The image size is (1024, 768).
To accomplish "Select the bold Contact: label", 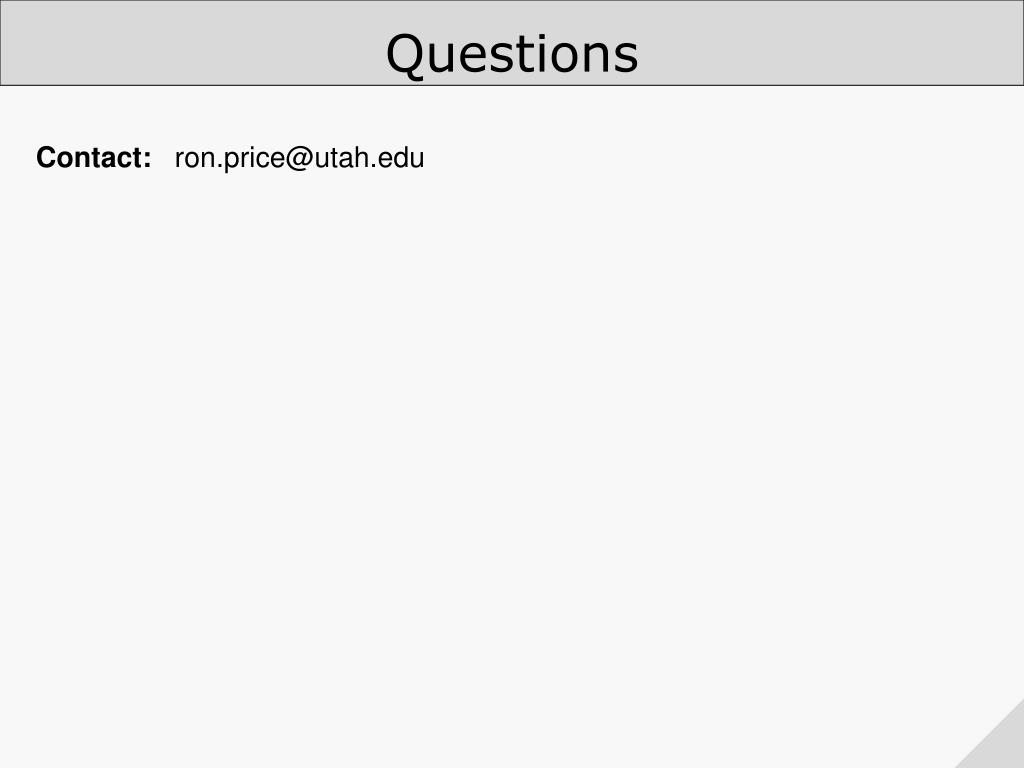I will point(93,157).
